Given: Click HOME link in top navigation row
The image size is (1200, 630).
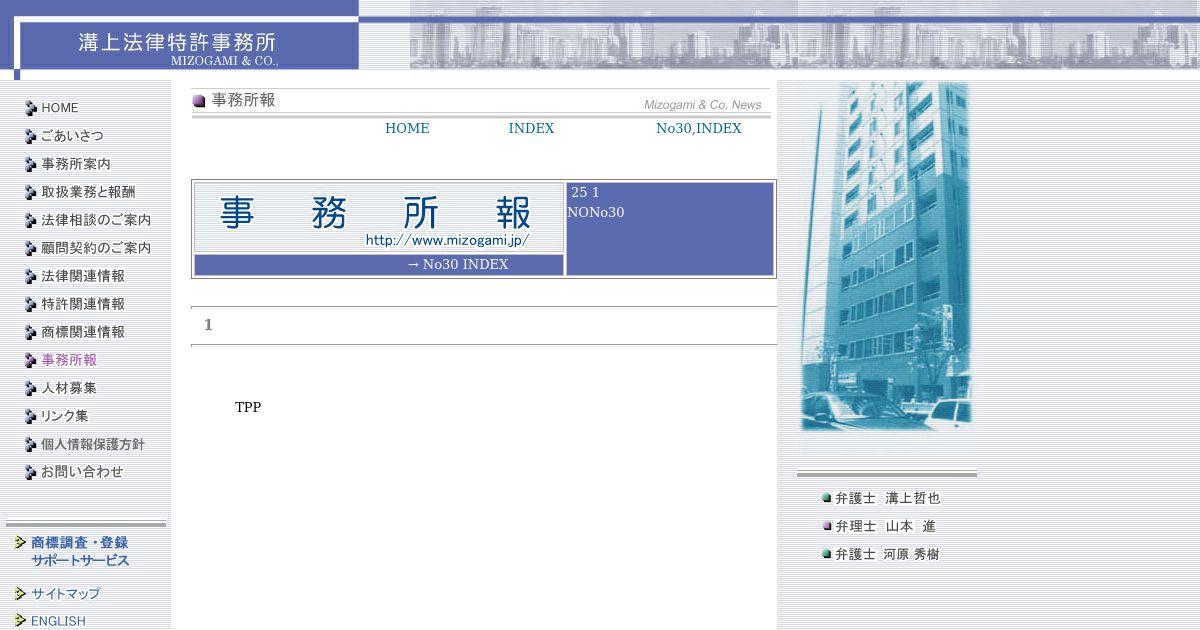Looking at the screenshot, I should (407, 128).
